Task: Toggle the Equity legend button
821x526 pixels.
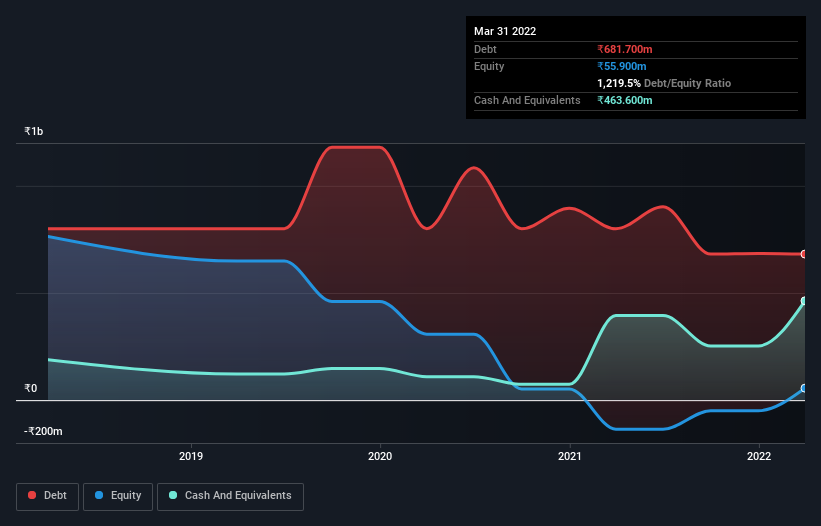Action: (x=118, y=496)
